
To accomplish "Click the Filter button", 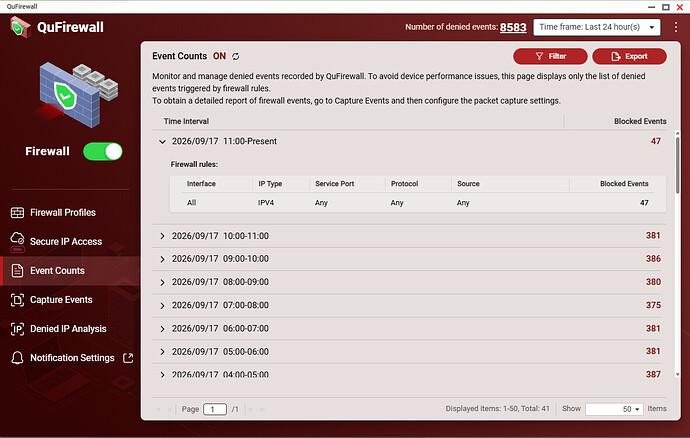I will (x=550, y=56).
